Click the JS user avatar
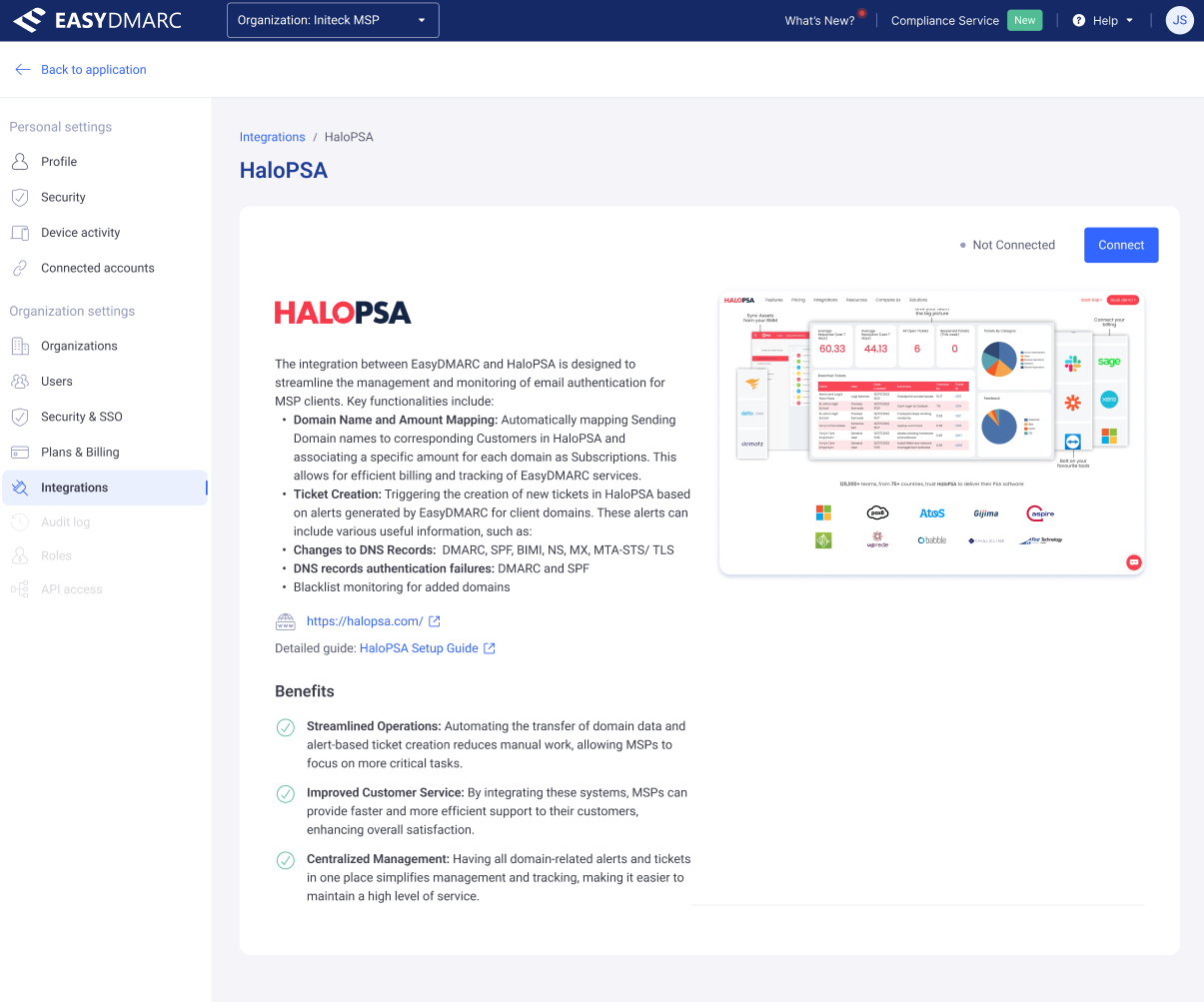The height and width of the screenshot is (1002, 1204). click(1179, 20)
